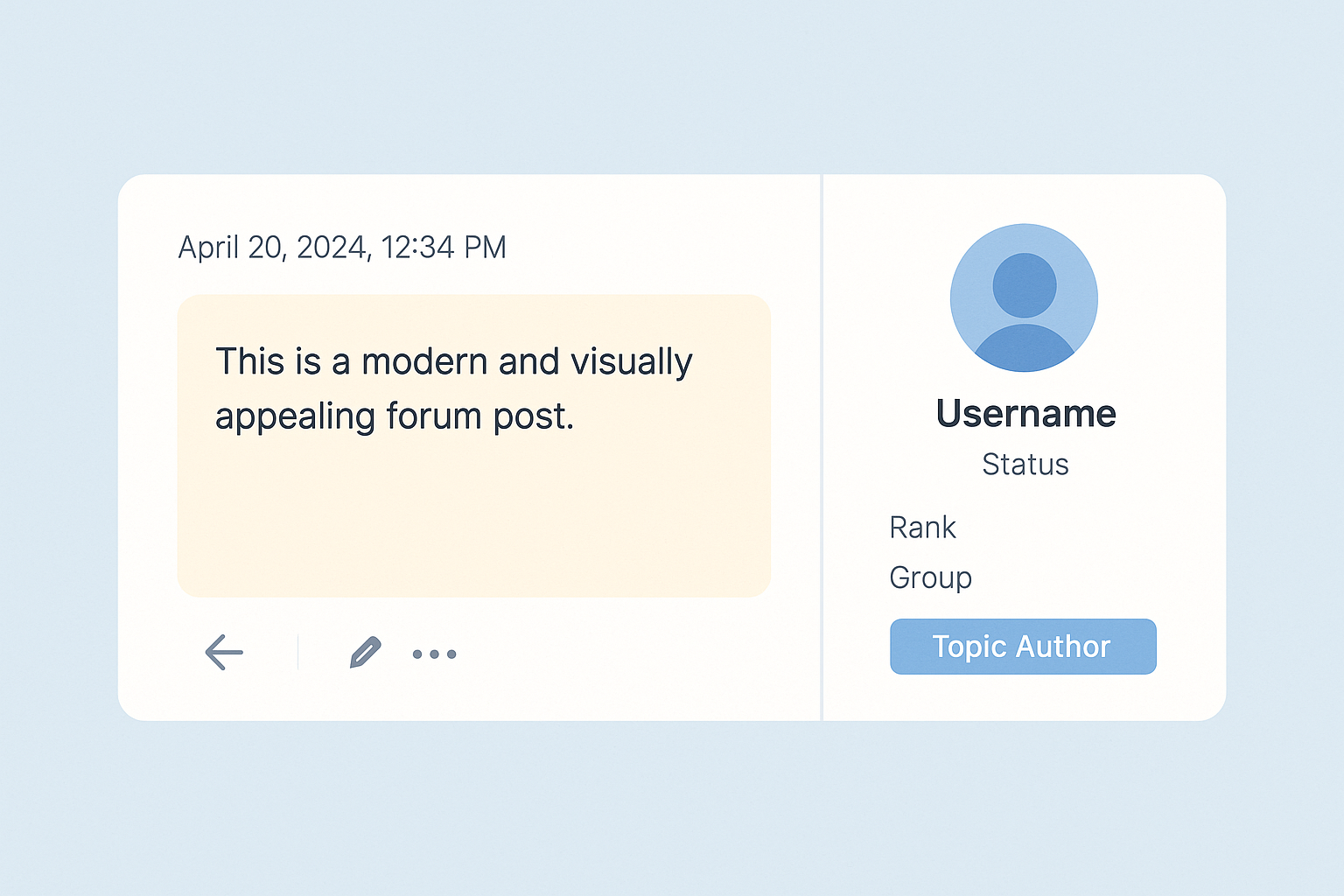
Task: Select the Rank label
Action: tap(922, 528)
